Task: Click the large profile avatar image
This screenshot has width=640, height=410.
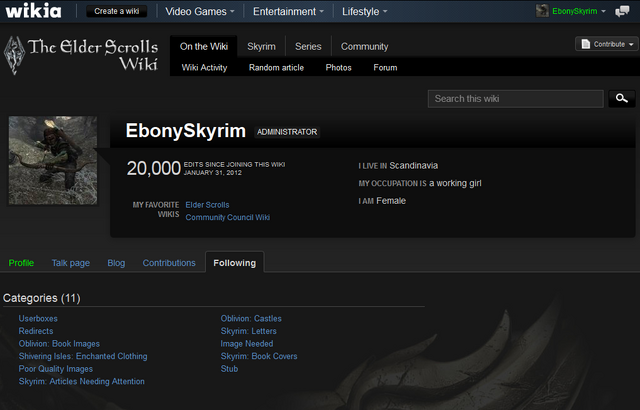Action: click(53, 160)
